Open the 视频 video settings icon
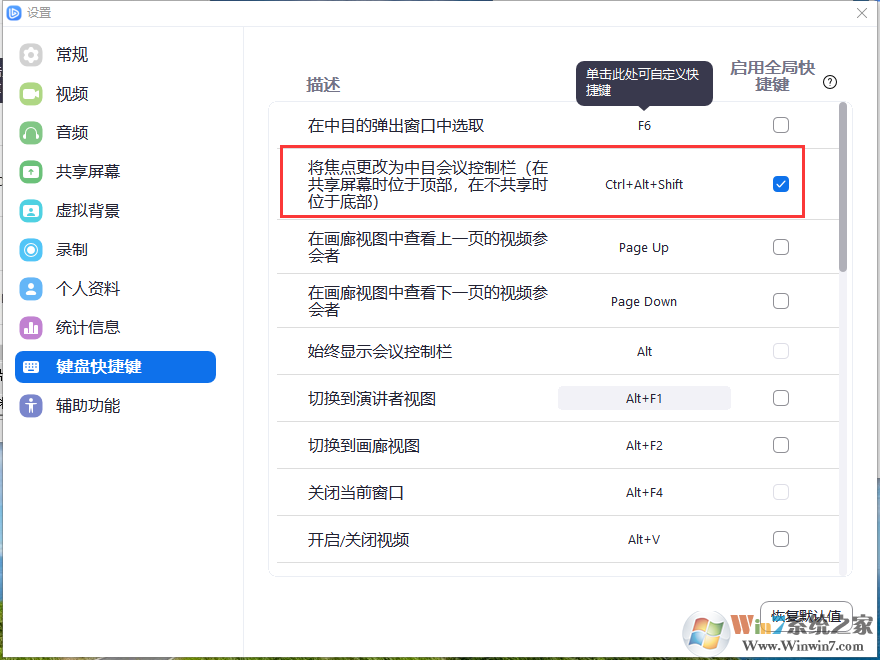Screen dimensions: 880x660 coord(31,94)
